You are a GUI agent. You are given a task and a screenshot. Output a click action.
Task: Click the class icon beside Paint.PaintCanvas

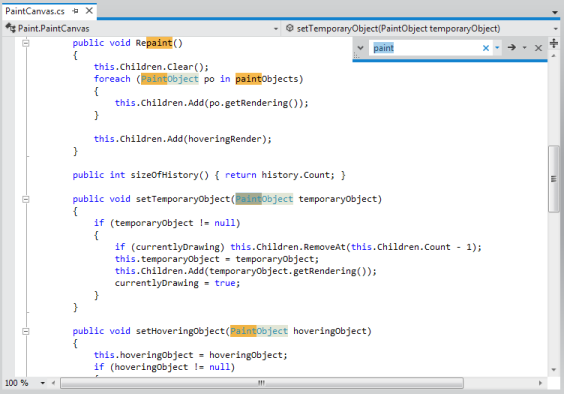10,28
